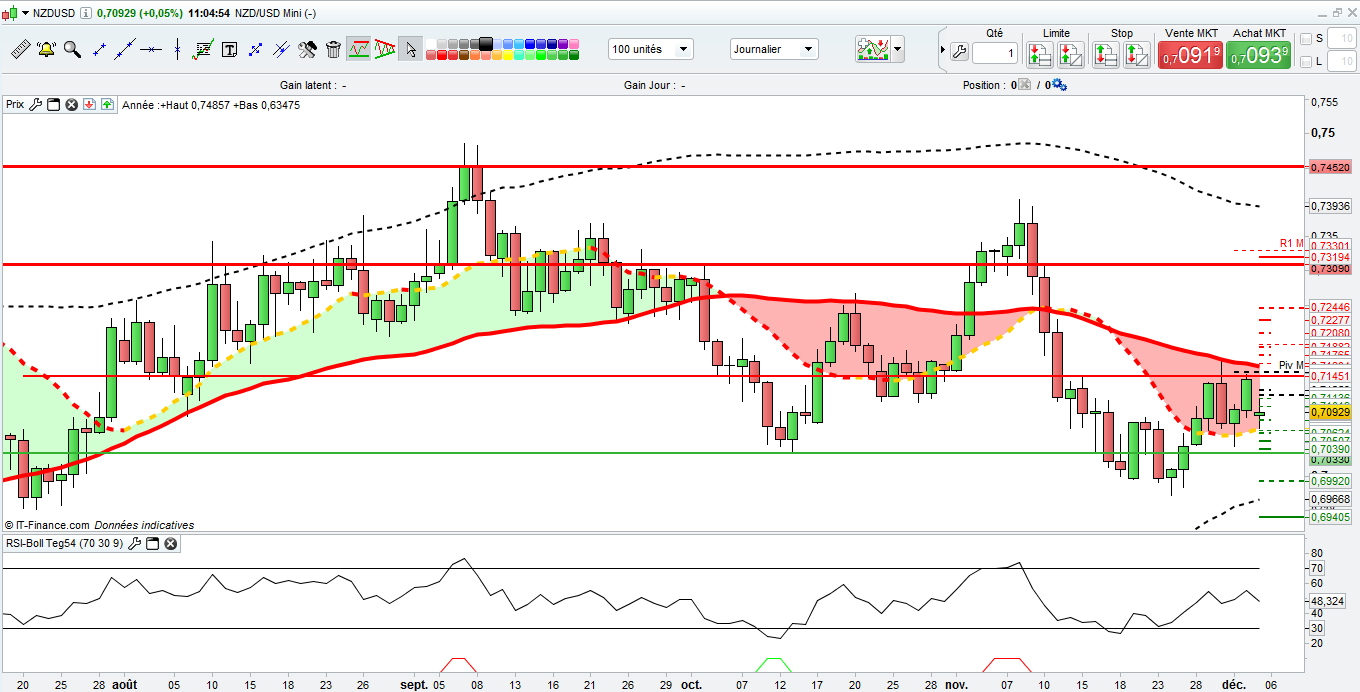The width and height of the screenshot is (1360, 692).
Task: Click the close position X icon
Action: tap(1024, 85)
